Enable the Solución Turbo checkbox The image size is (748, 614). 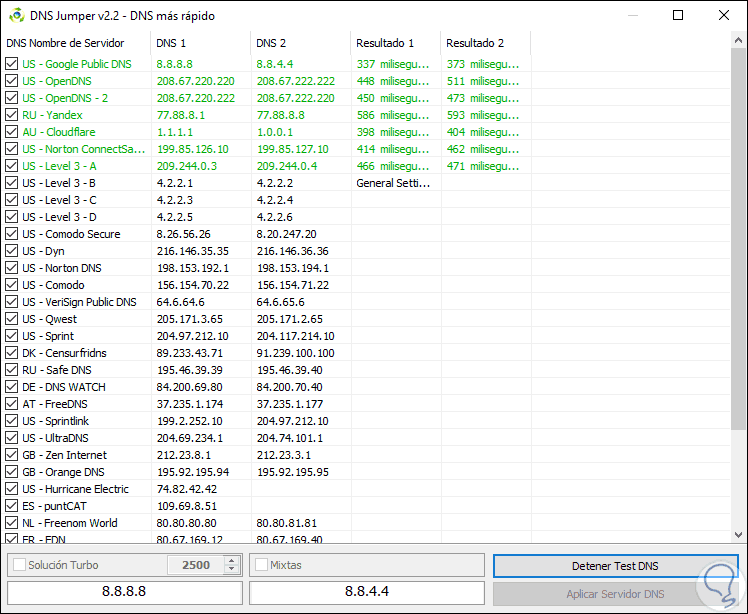coord(20,565)
